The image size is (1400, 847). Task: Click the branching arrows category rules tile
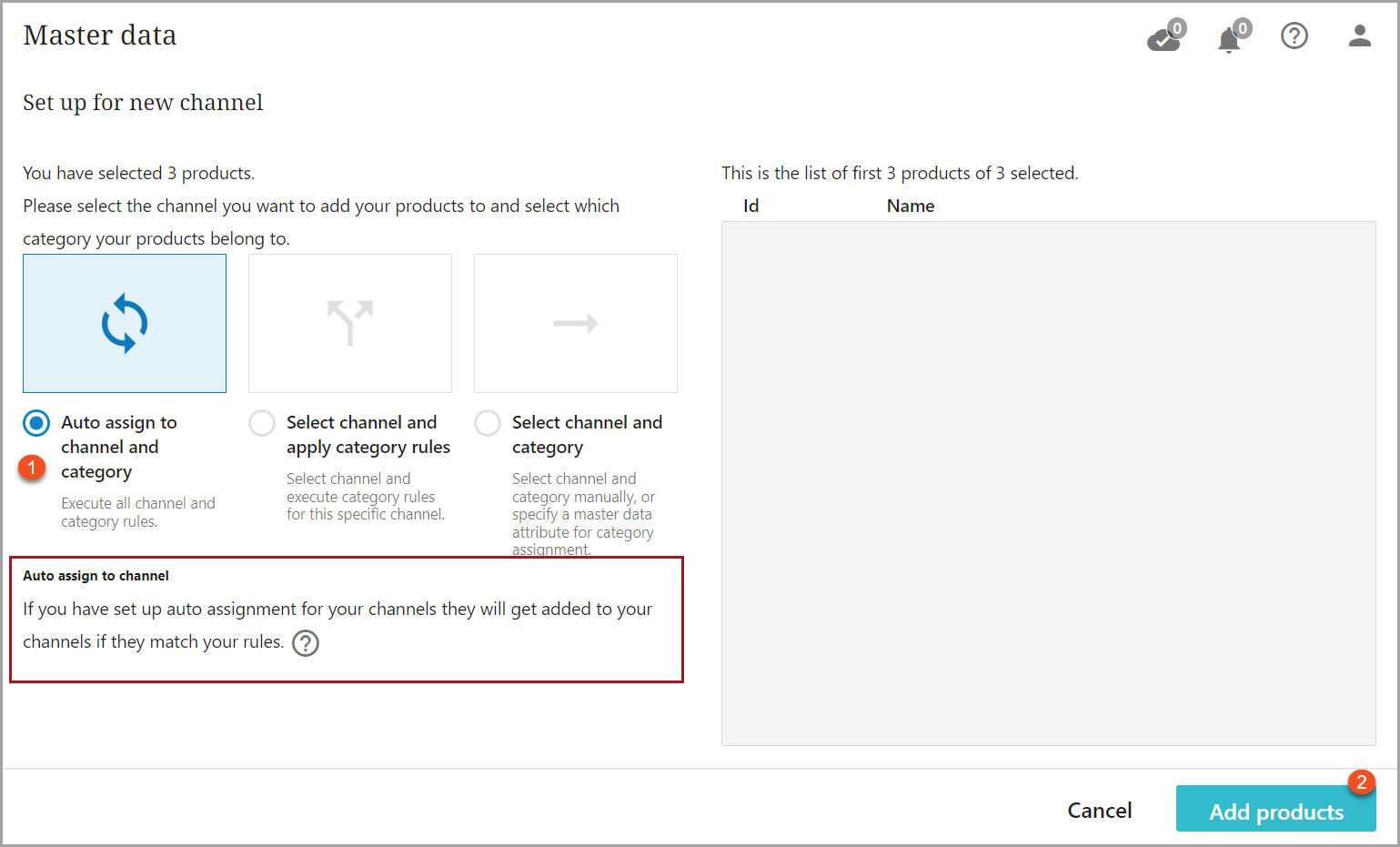pos(350,324)
